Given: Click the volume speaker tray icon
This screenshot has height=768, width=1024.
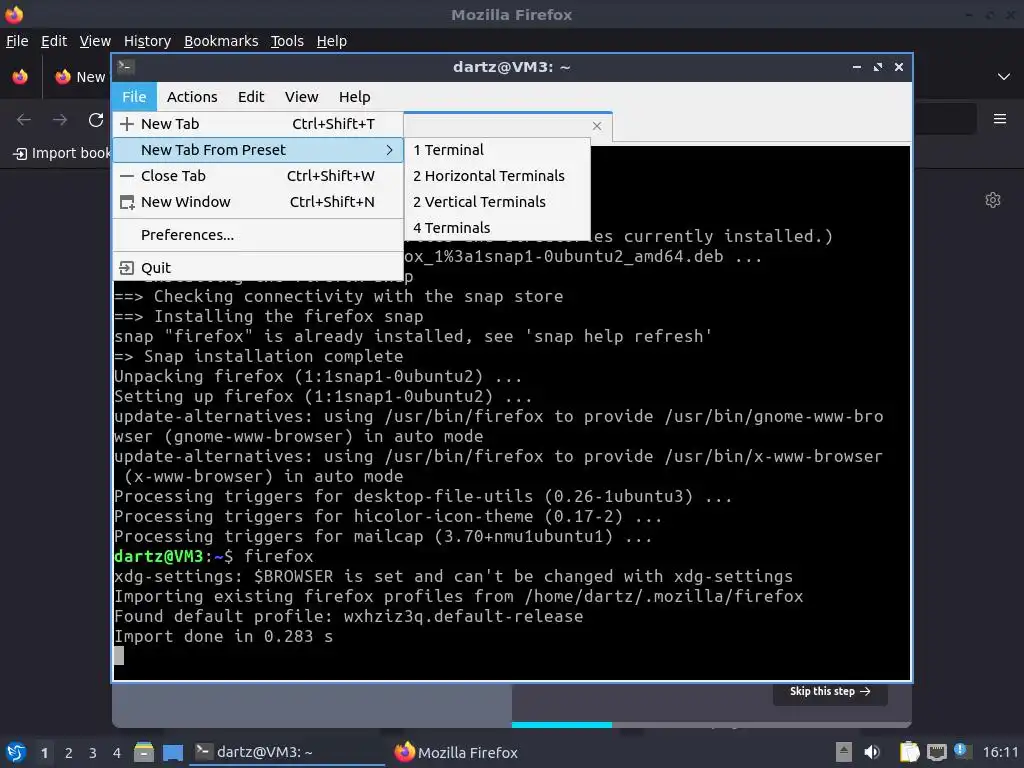Looking at the screenshot, I should pyautogui.click(x=872, y=752).
